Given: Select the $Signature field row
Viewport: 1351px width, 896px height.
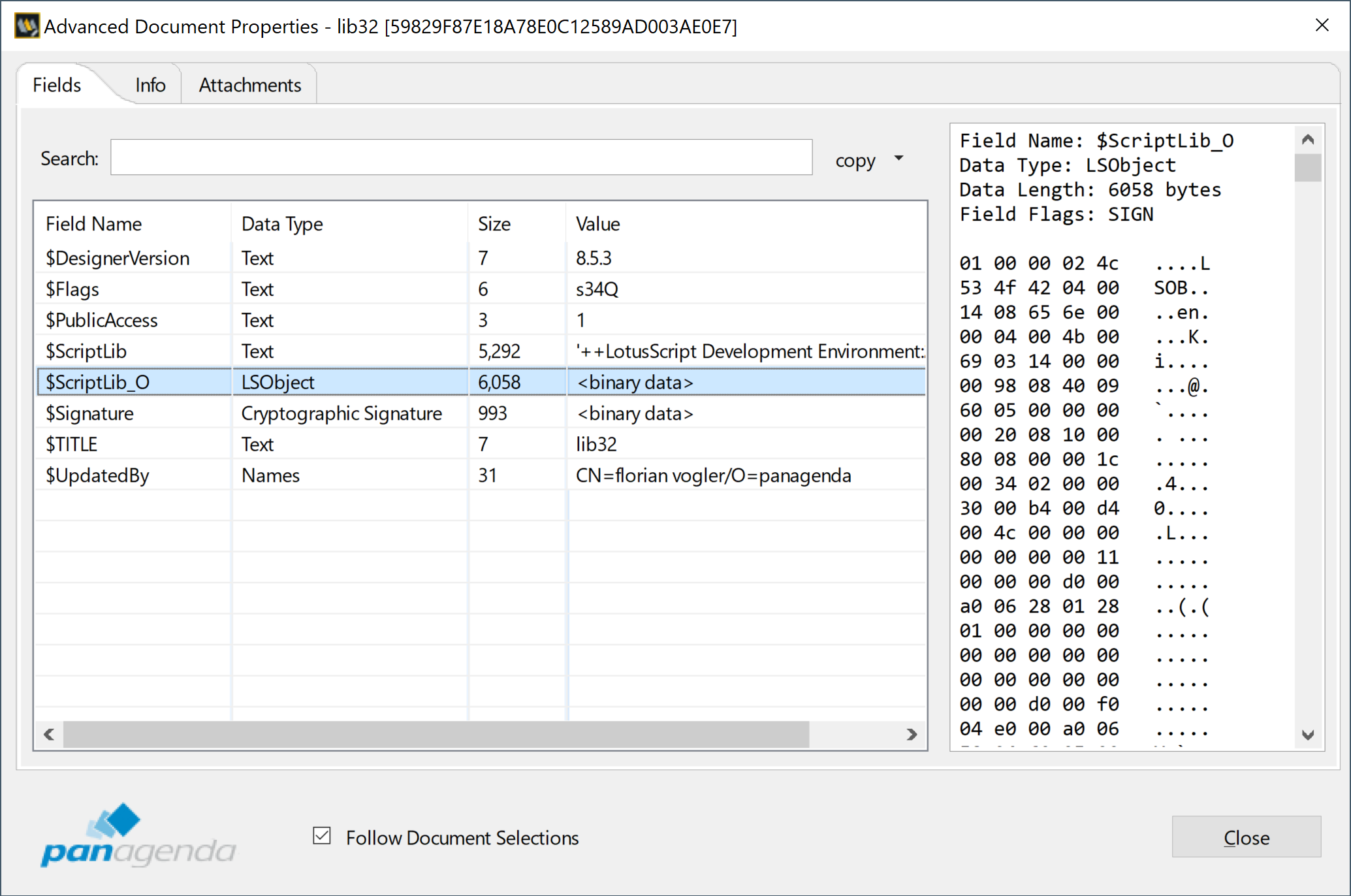Looking at the screenshot, I should pyautogui.click(x=89, y=413).
